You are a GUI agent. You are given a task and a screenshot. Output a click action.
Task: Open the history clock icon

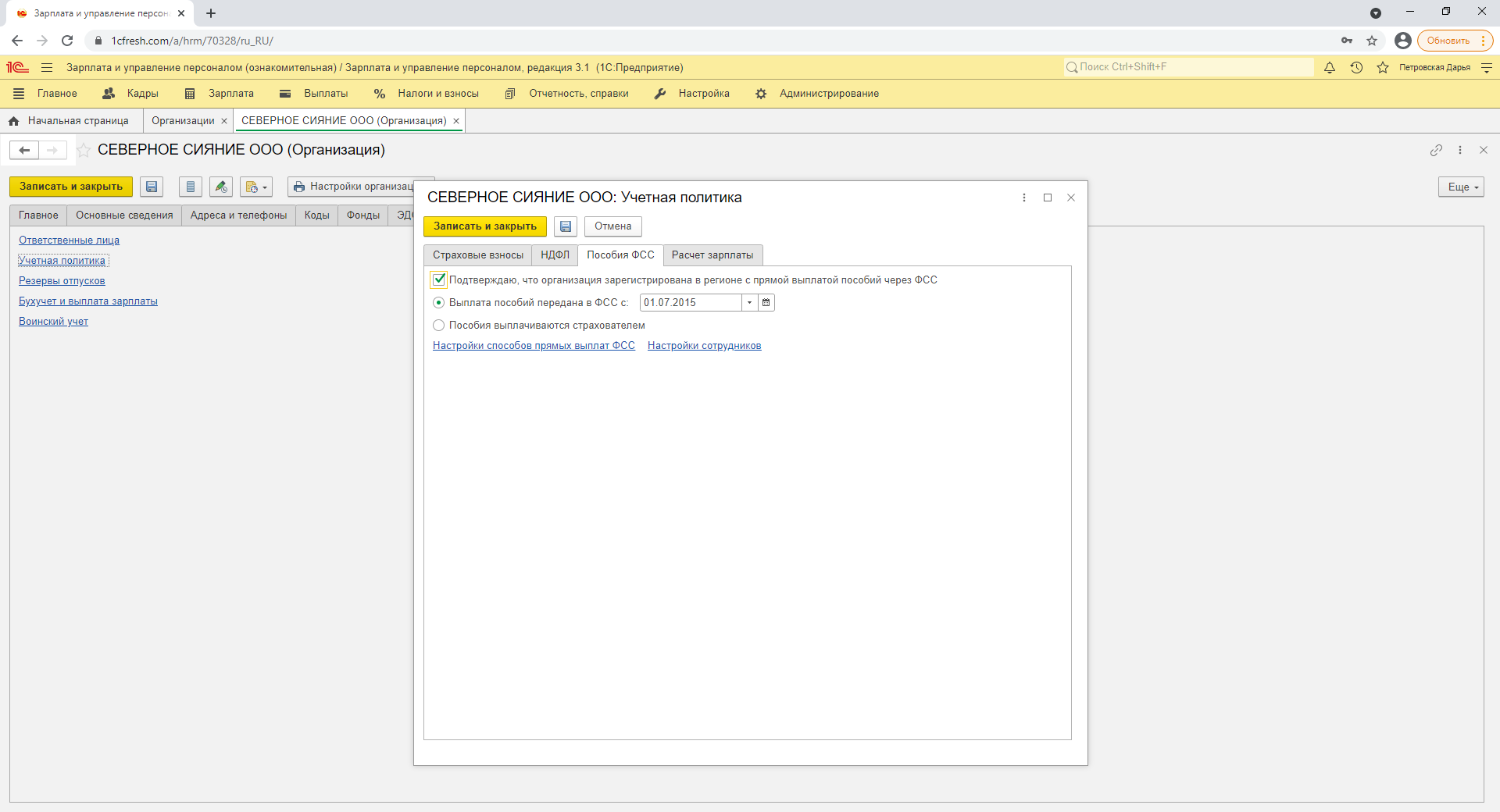(1356, 68)
